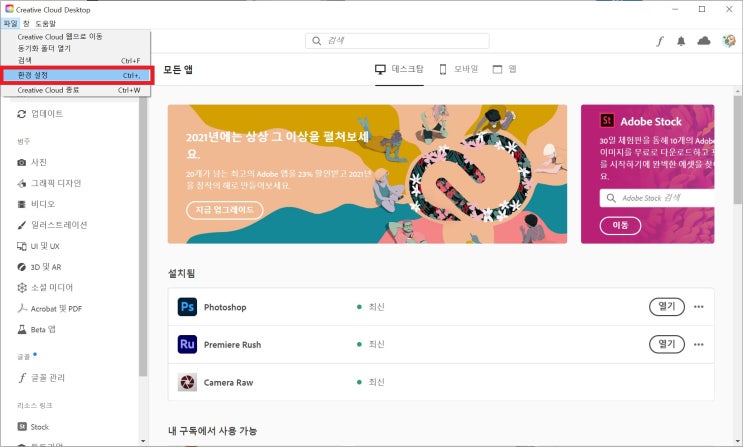Image resolution: width=743 pixels, height=447 pixels.
Task: Open the 창 (Window) menu
Action: [x=26, y=23]
